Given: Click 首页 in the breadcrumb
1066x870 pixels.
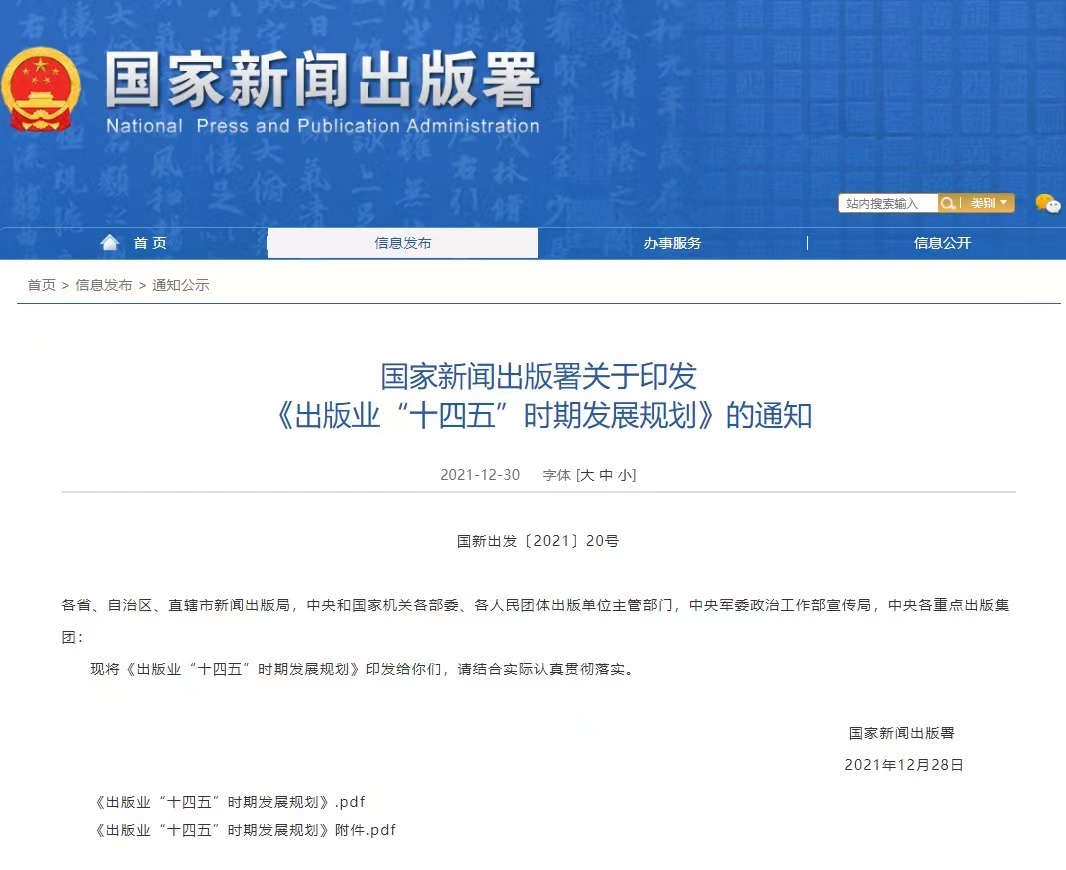Looking at the screenshot, I should pyautogui.click(x=41, y=285).
